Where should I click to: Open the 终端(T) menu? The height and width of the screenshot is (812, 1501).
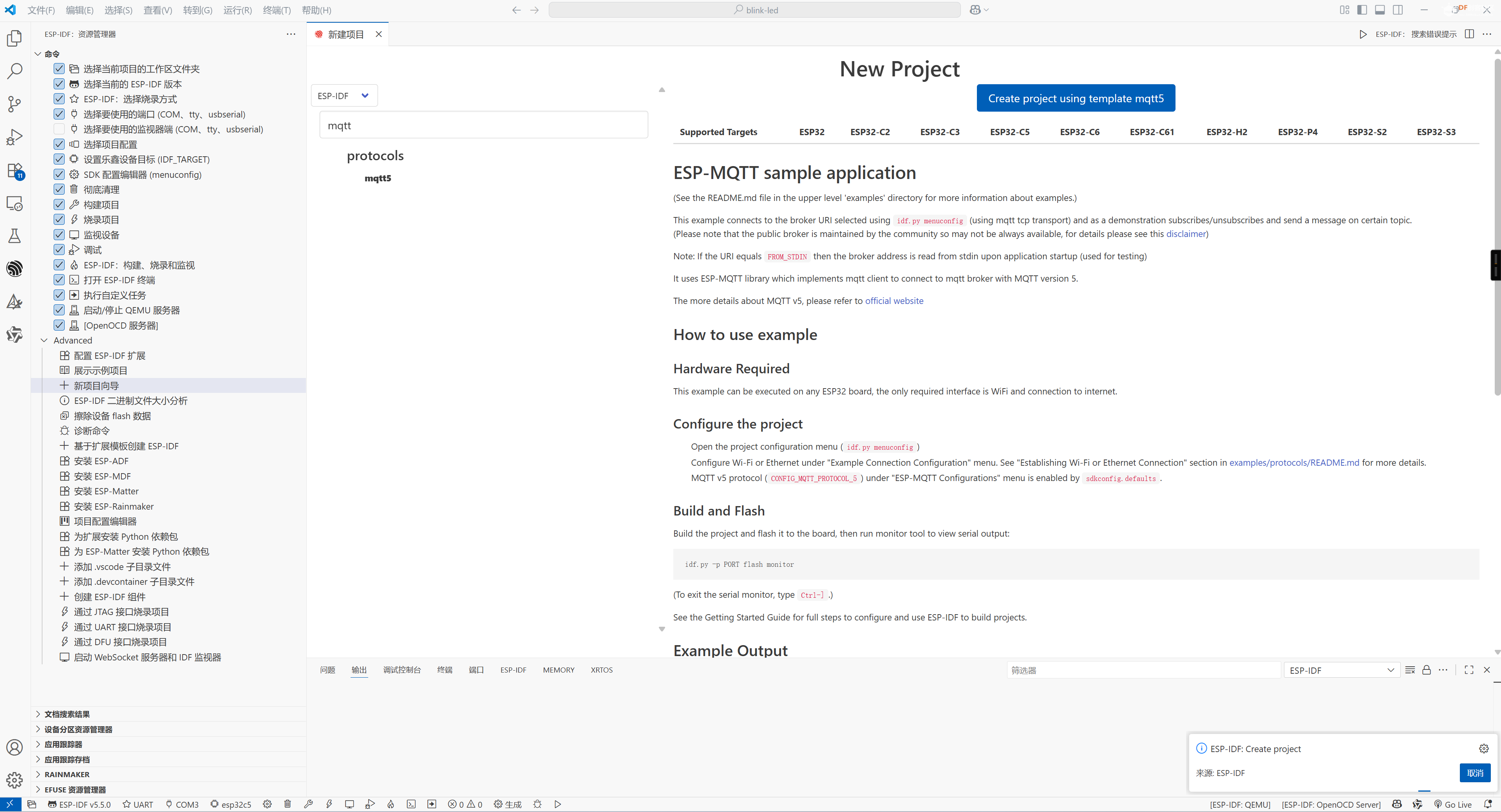[x=277, y=10]
